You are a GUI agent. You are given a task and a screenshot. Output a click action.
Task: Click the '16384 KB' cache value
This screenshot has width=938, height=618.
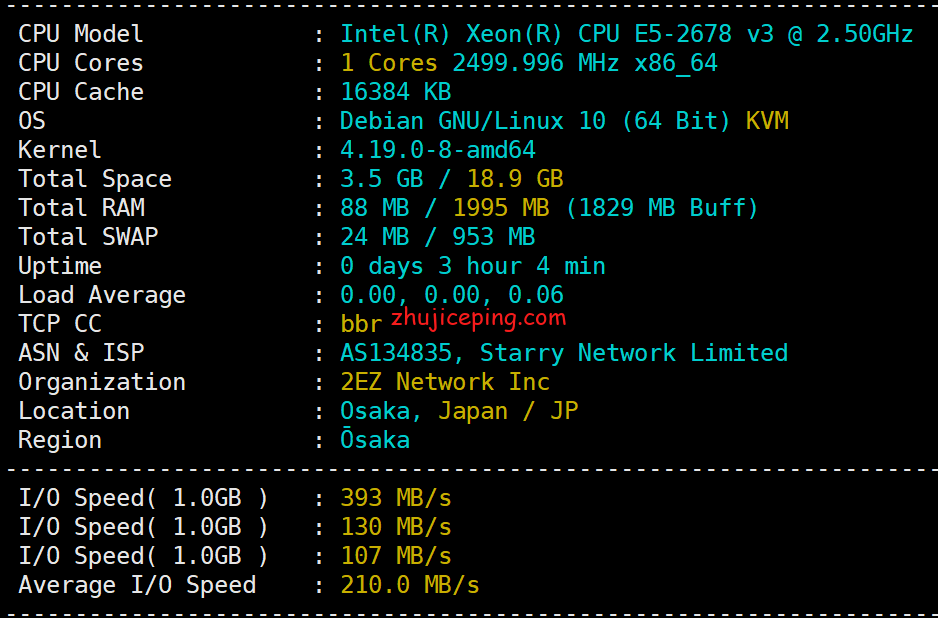(x=395, y=92)
